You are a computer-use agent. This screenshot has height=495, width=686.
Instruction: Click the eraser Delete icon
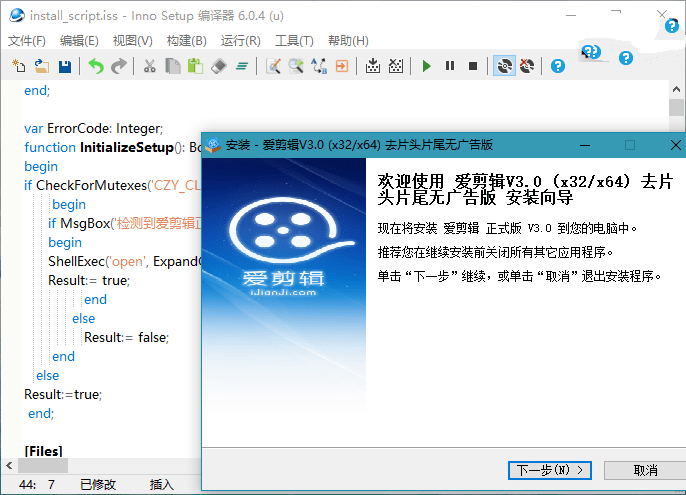[x=220, y=66]
